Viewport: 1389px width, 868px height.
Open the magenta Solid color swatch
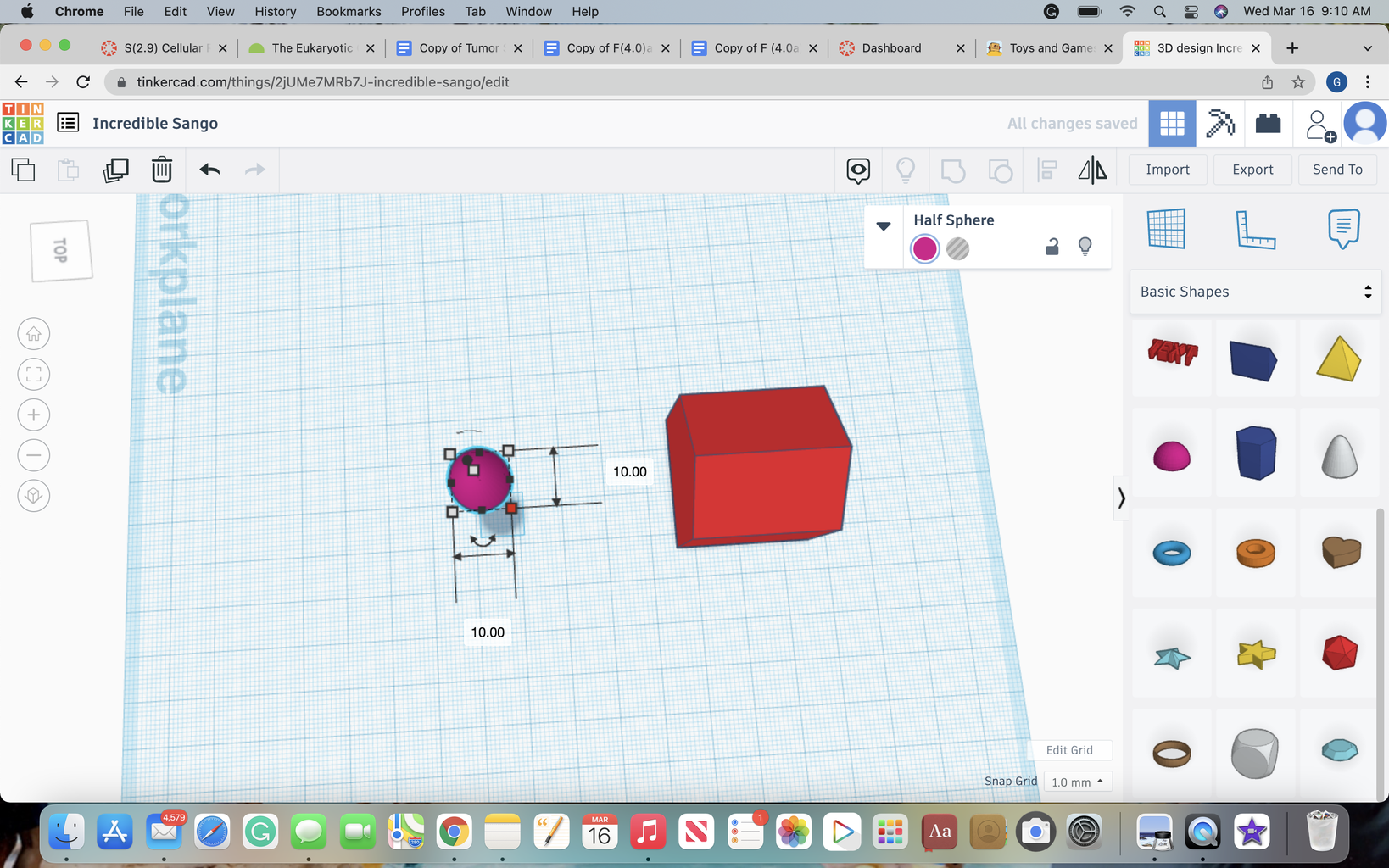924,249
